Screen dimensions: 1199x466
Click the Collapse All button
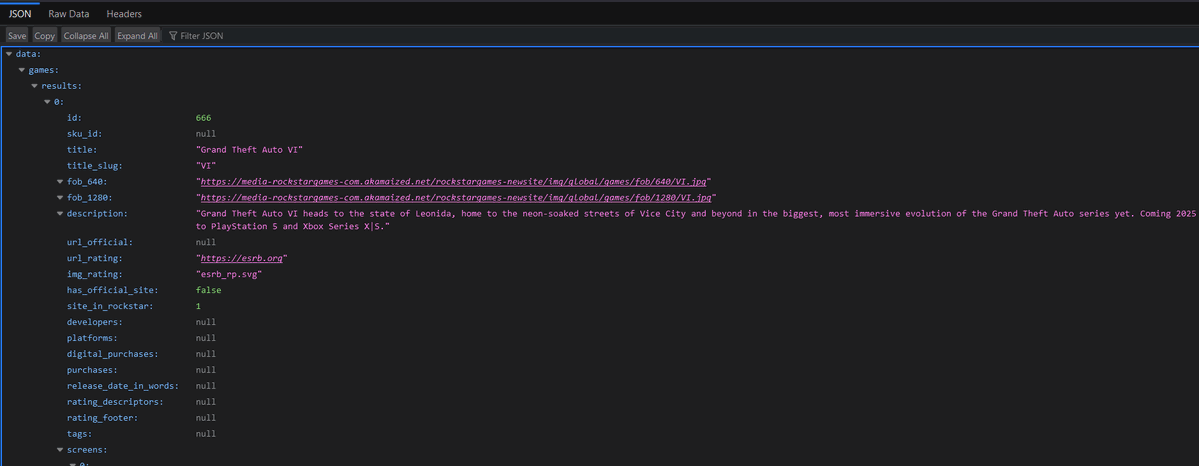click(x=86, y=36)
